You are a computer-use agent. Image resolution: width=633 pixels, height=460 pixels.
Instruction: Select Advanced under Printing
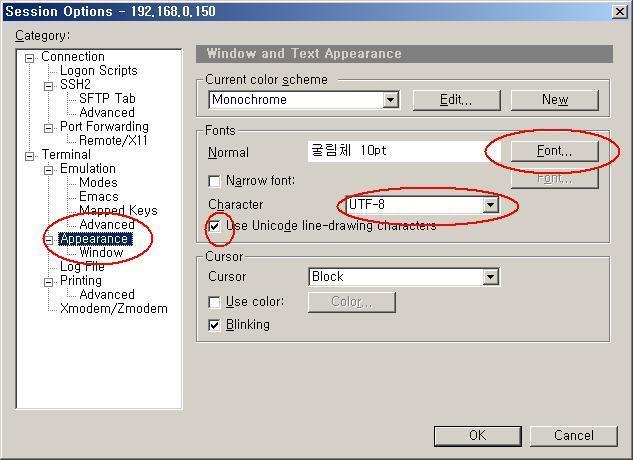click(x=107, y=294)
